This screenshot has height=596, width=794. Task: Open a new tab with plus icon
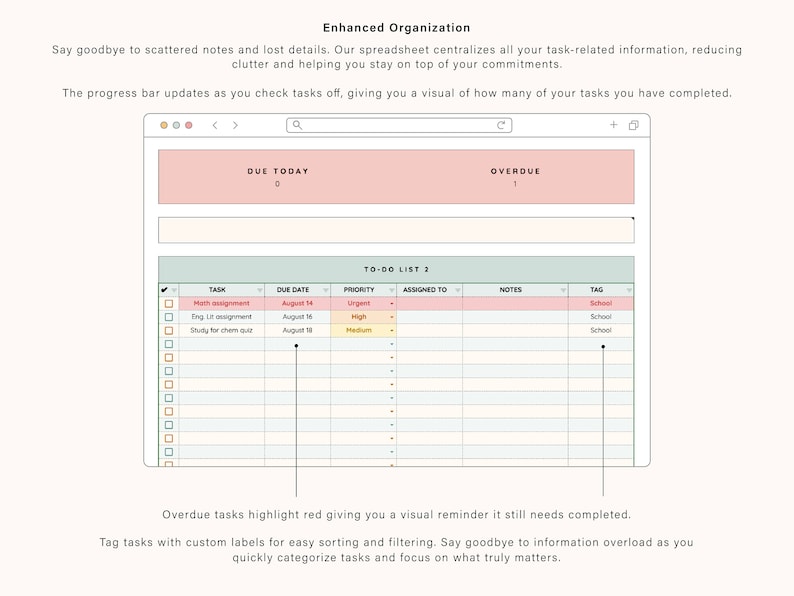point(613,125)
